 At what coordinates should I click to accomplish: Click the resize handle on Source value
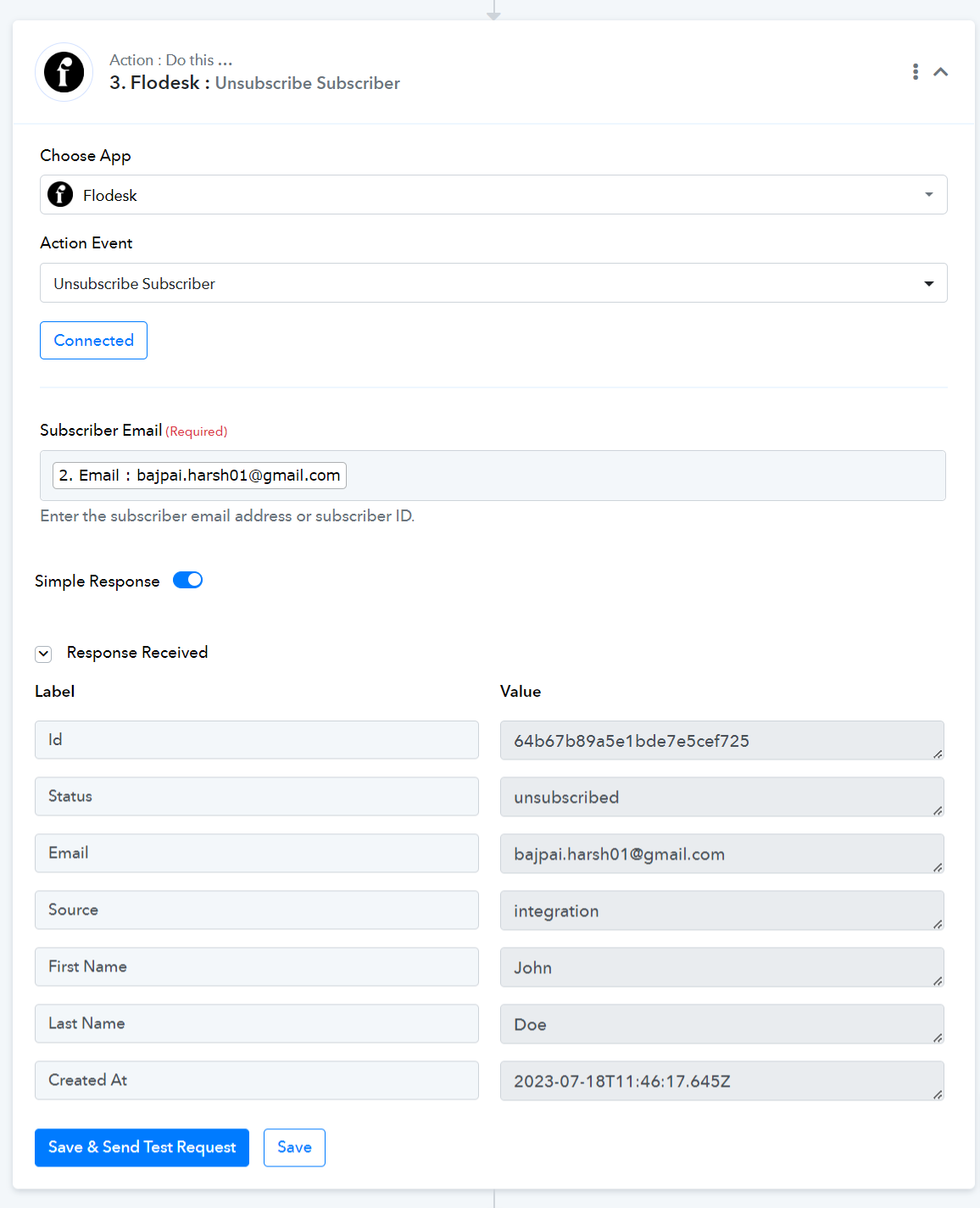[938, 924]
